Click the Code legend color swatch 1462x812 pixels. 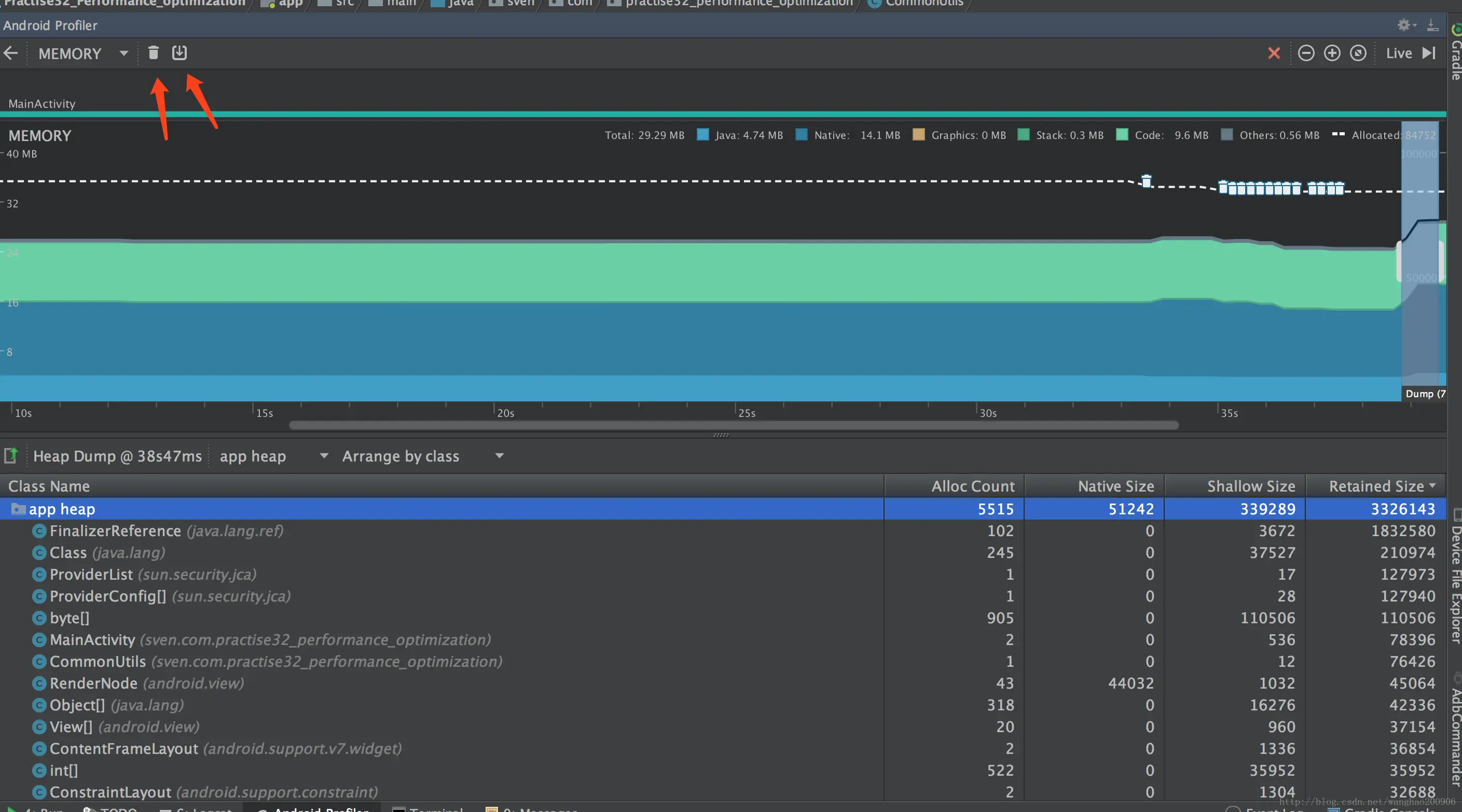[x=1122, y=135]
